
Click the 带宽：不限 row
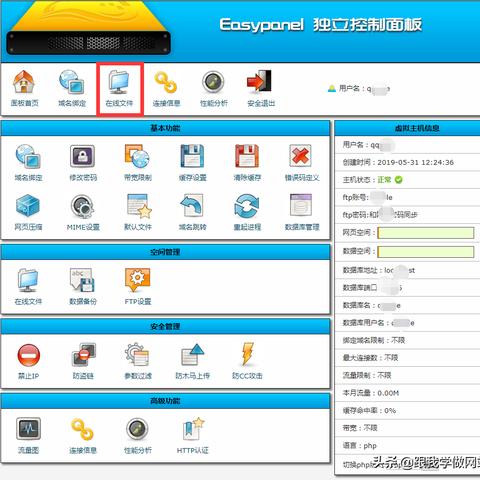point(407,428)
